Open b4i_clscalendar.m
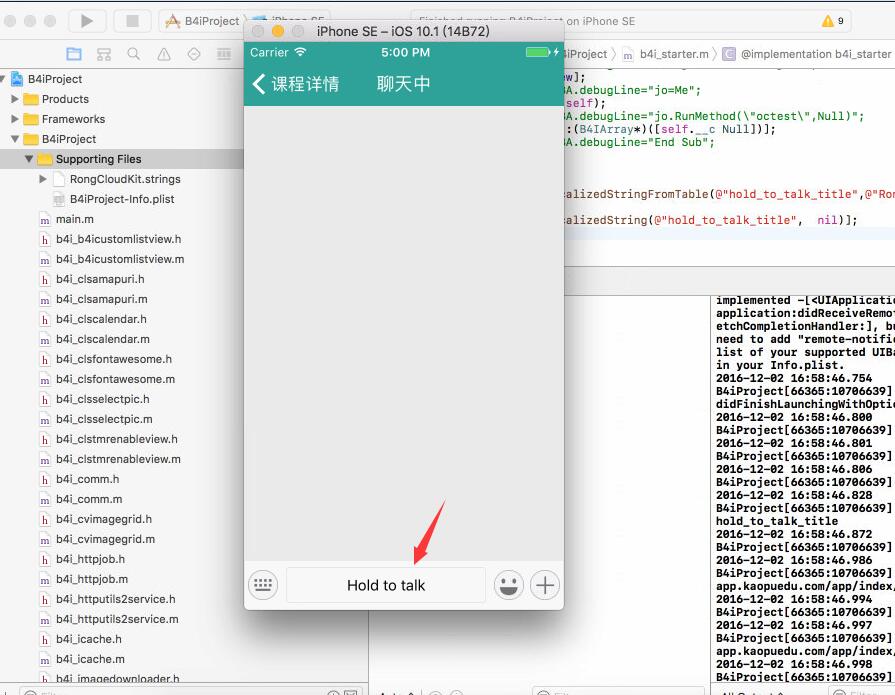This screenshot has height=695, width=895. pyautogui.click(x=103, y=339)
